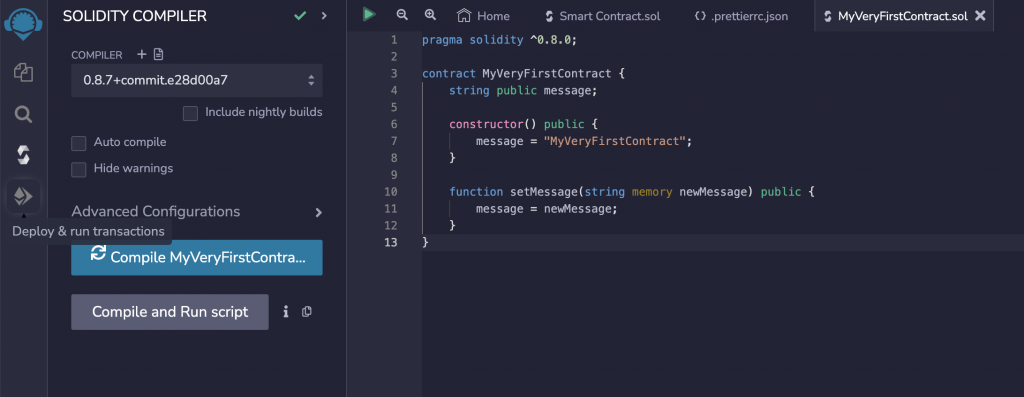Click line number 6 in the gutter

(394, 124)
